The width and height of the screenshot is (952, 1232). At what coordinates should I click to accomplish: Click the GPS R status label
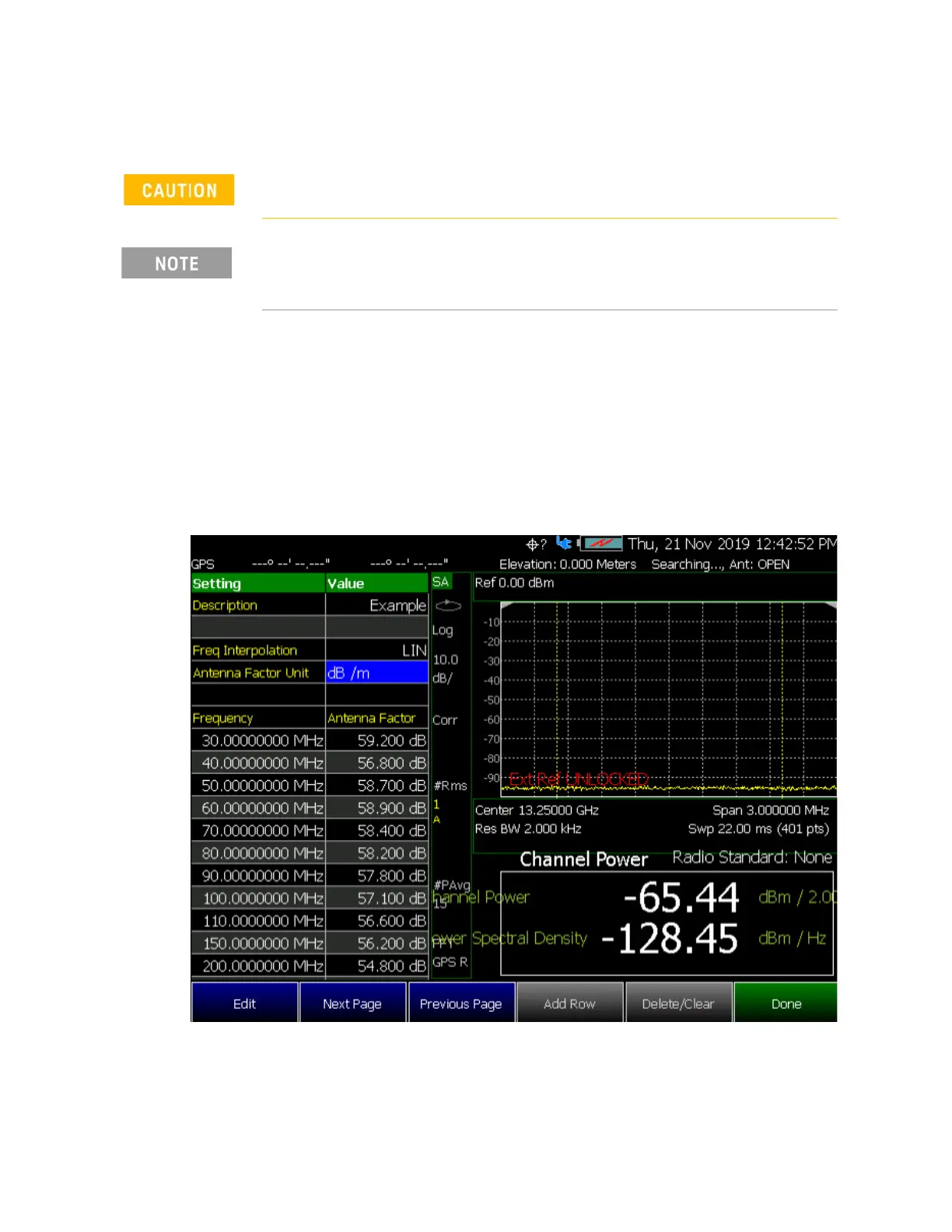point(450,962)
